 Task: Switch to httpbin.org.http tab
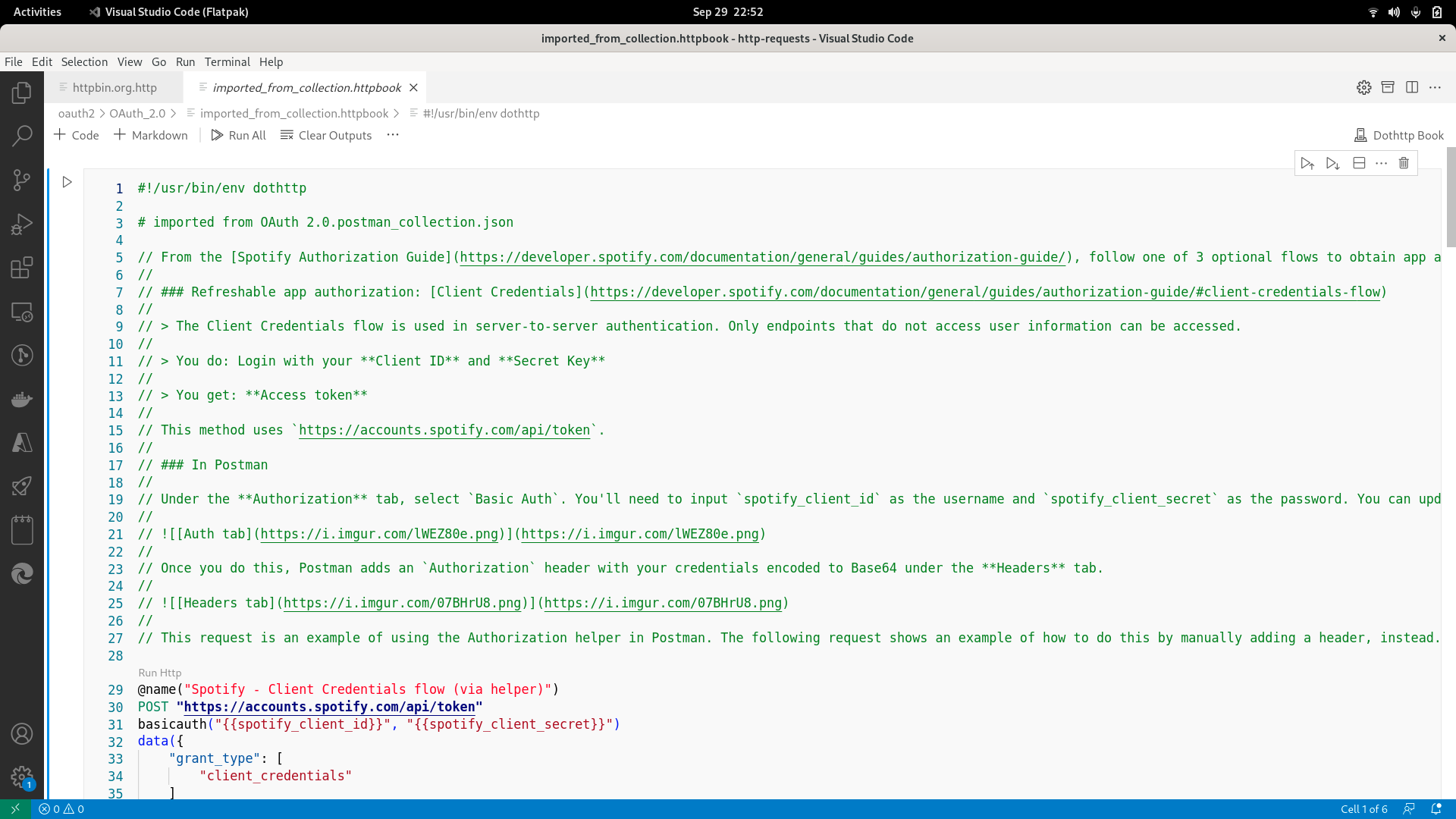114,87
